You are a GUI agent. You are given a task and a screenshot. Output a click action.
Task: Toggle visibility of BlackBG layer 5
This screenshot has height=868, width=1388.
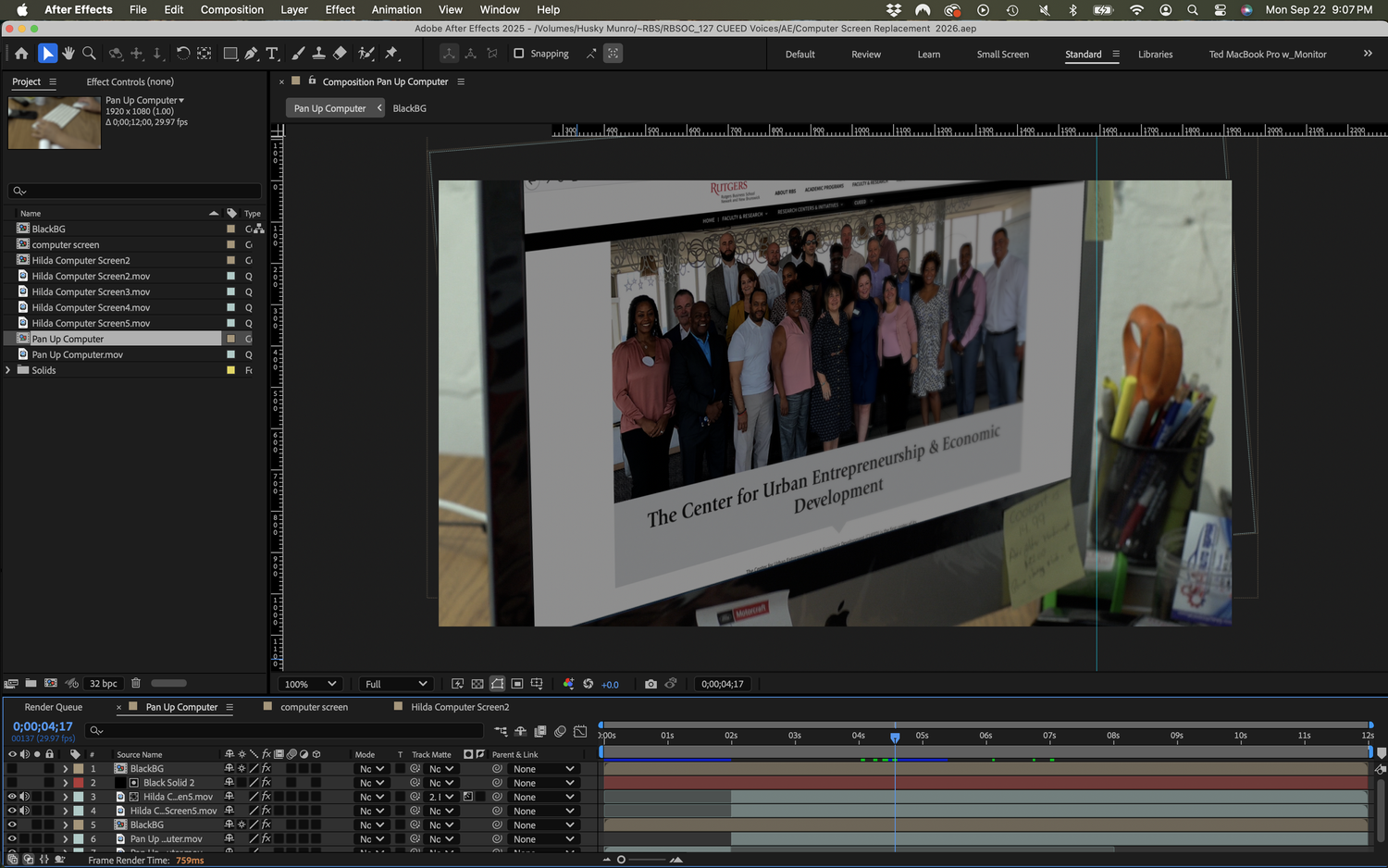12,825
